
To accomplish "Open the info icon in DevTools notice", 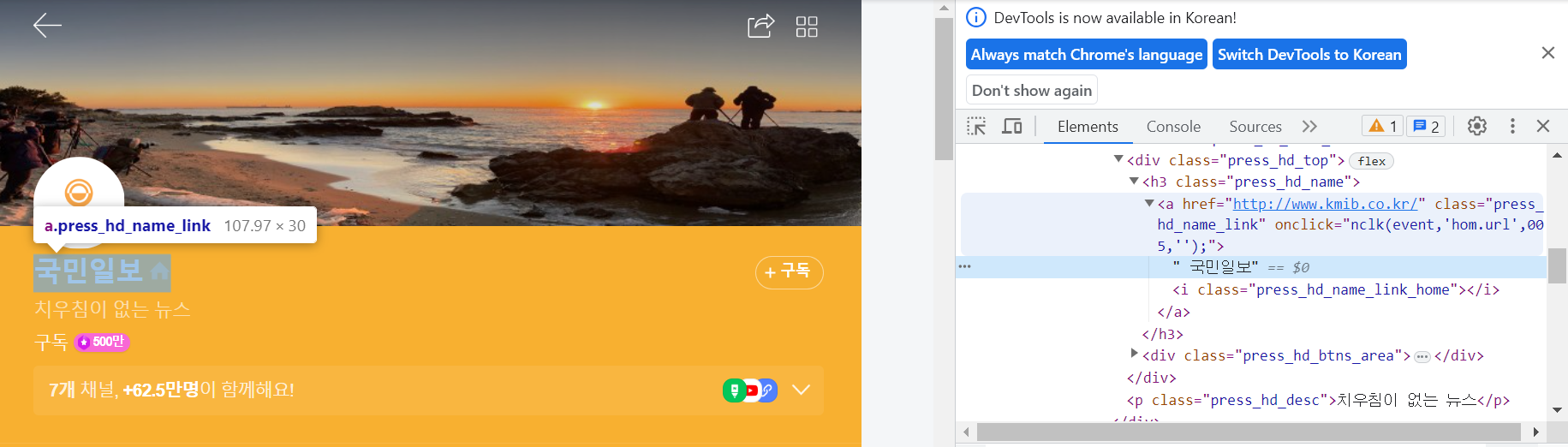I will coord(976,17).
